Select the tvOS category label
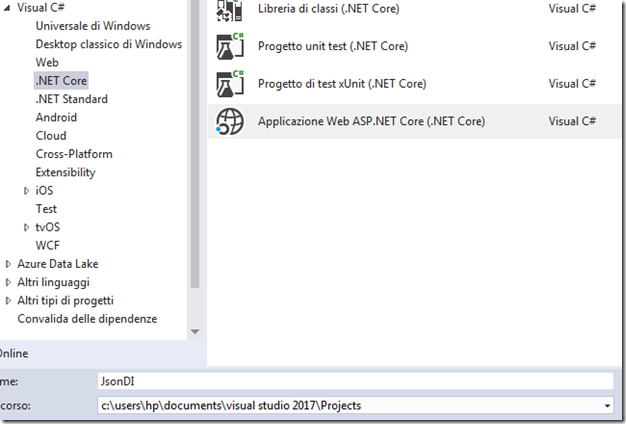 click(48, 227)
